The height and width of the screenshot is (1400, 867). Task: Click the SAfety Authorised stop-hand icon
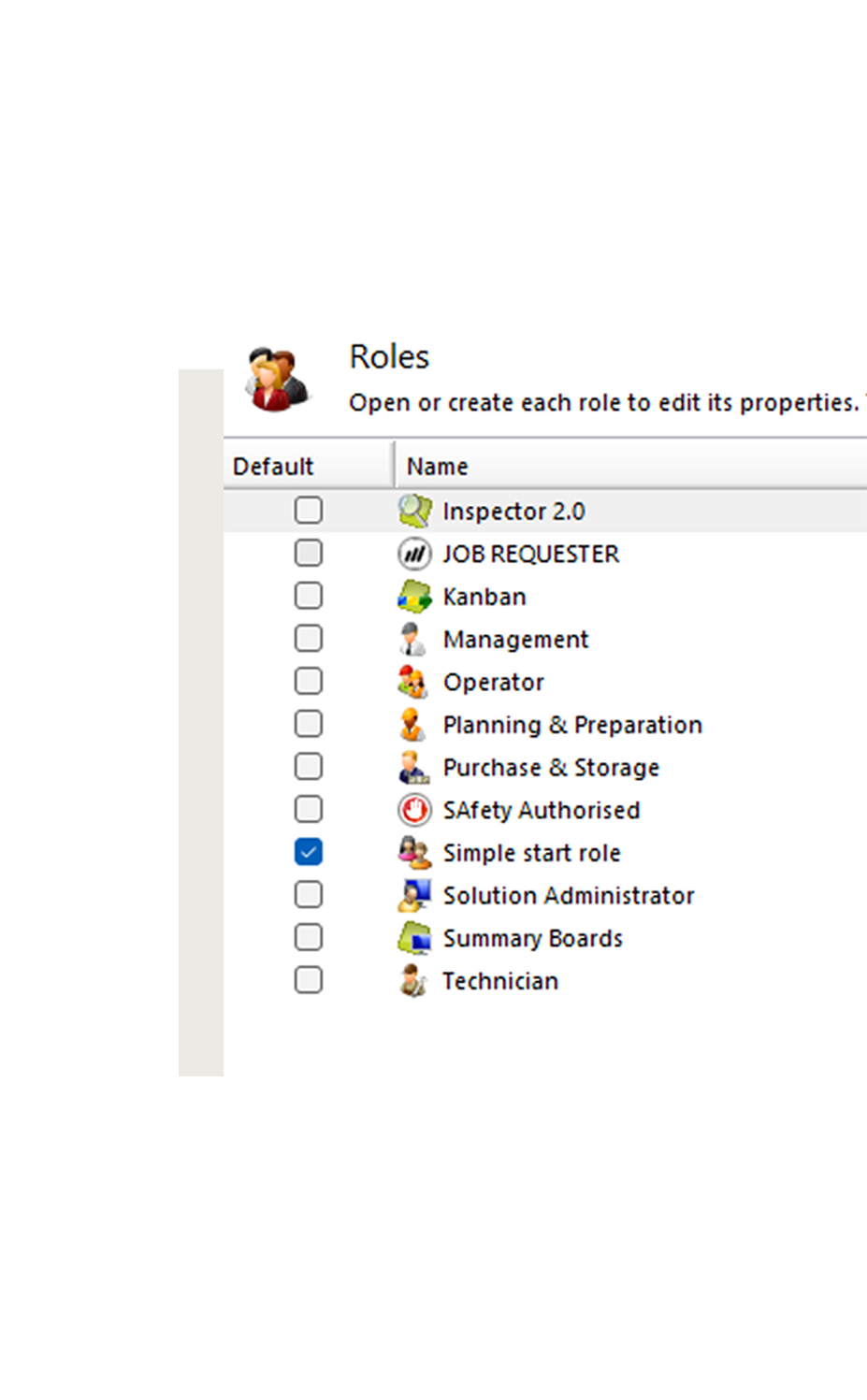414,810
